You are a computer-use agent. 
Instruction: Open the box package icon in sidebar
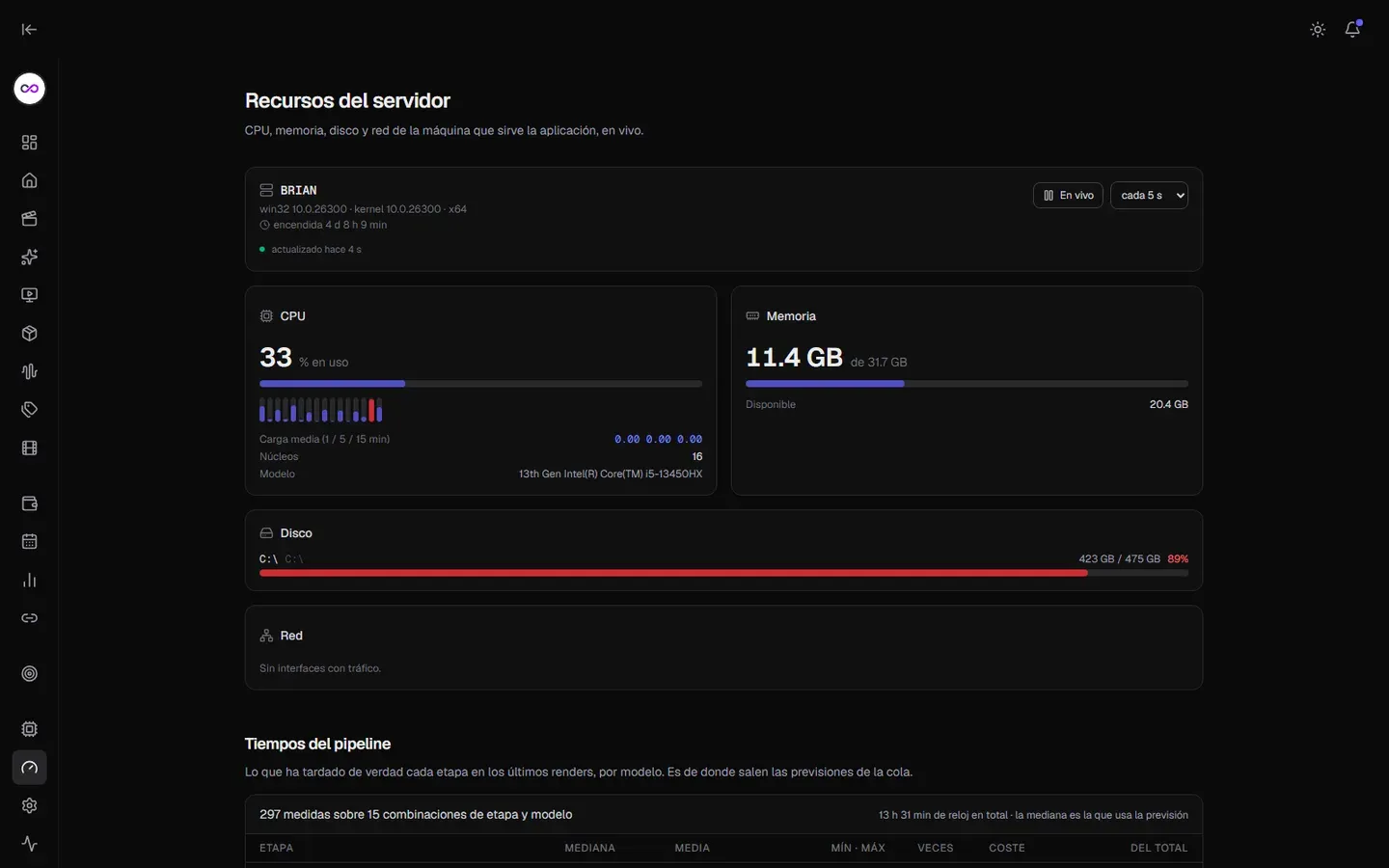[x=30, y=334]
